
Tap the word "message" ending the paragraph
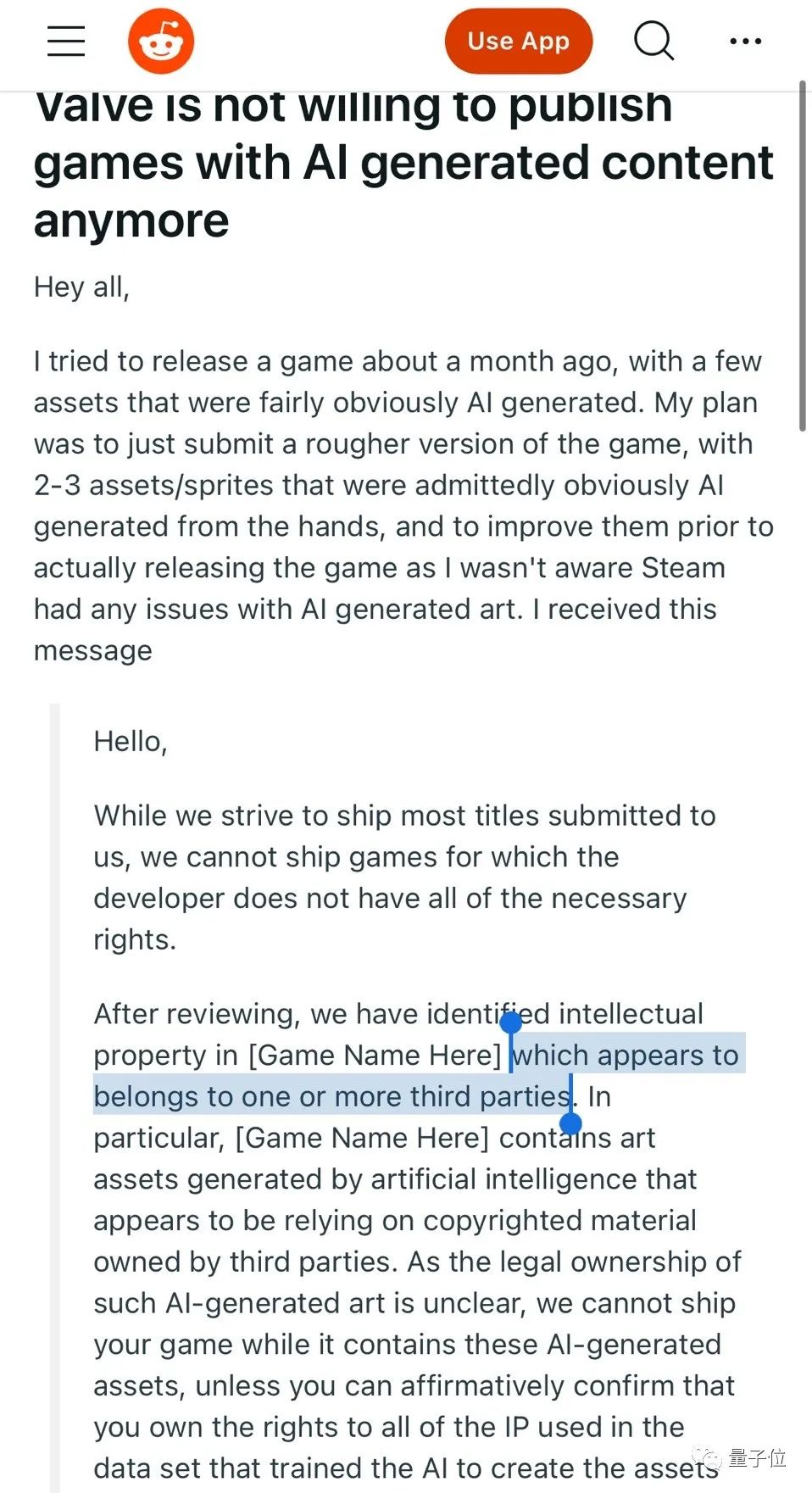click(x=93, y=651)
